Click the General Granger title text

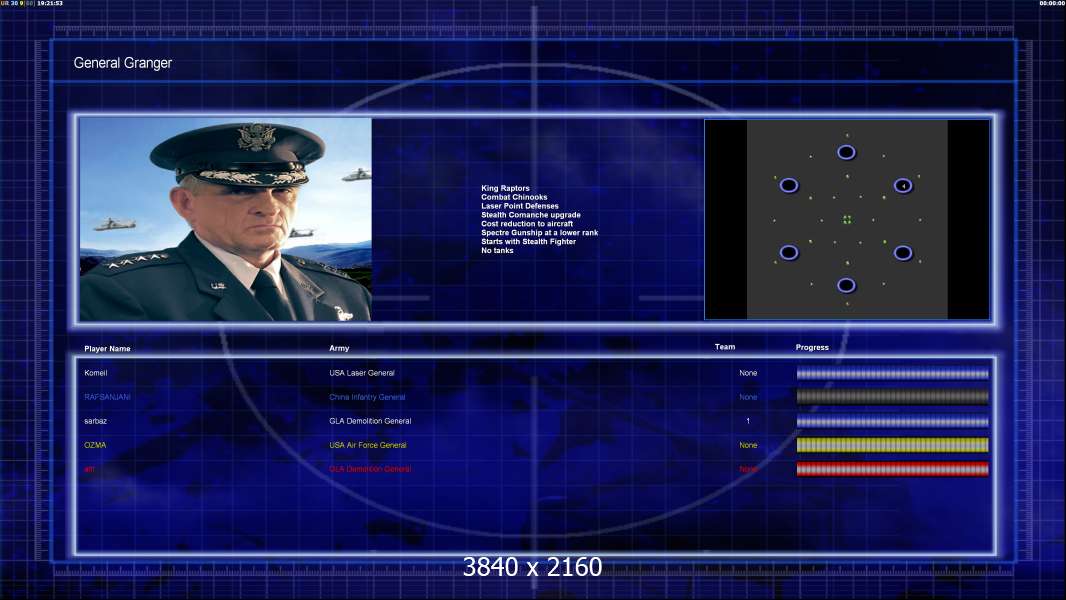122,63
